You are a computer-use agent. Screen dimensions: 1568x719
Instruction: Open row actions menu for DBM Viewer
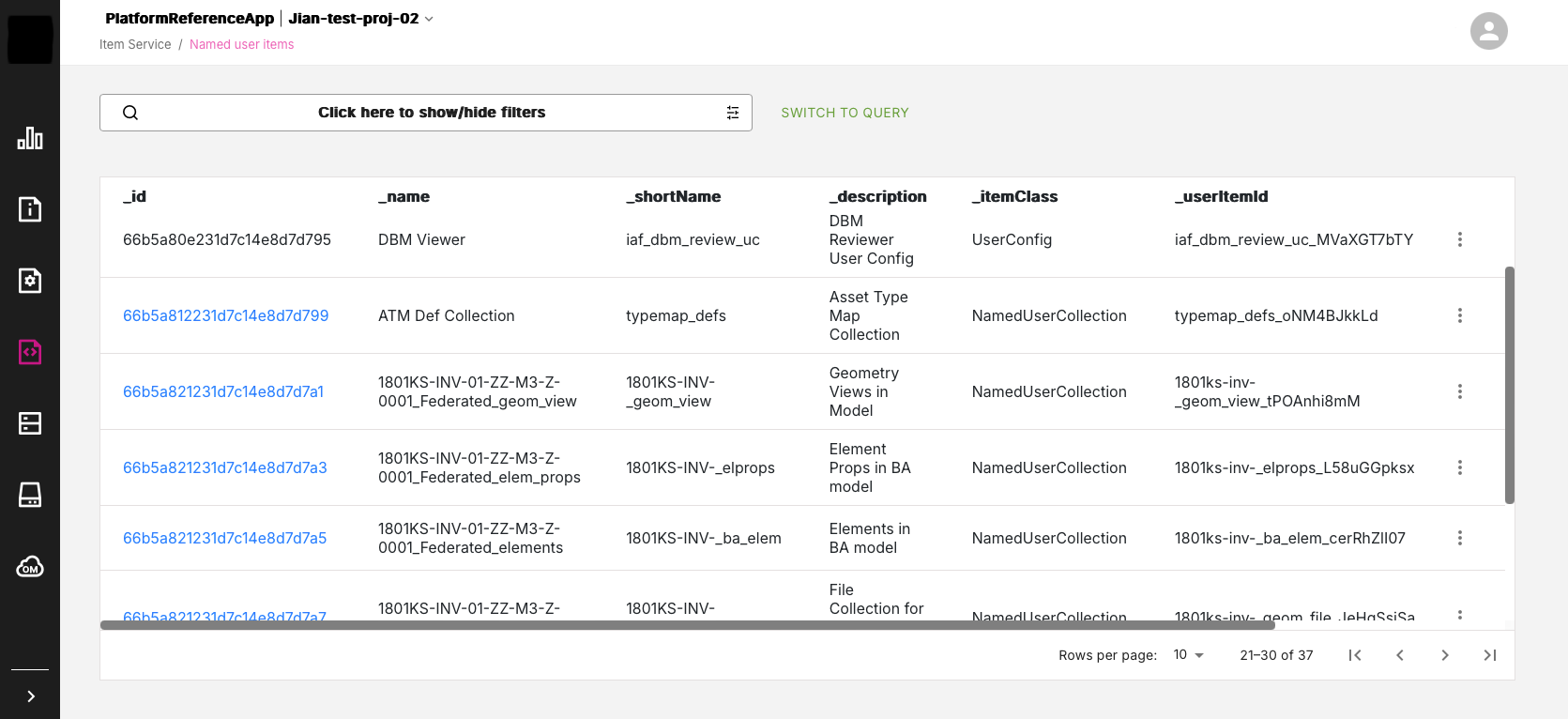tap(1459, 239)
